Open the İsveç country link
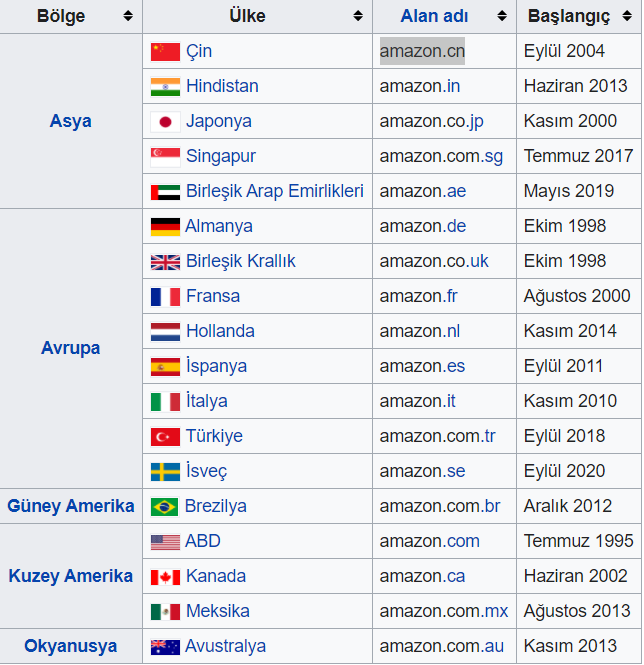The image size is (644, 665). 207,471
